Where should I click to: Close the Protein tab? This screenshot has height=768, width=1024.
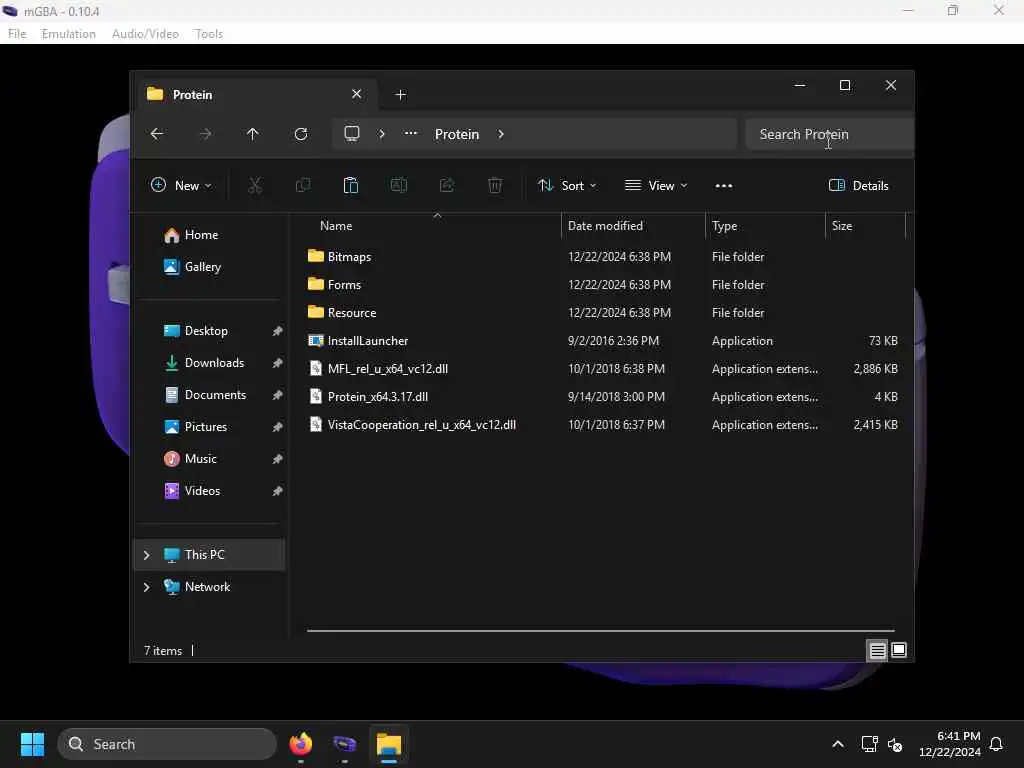357,94
